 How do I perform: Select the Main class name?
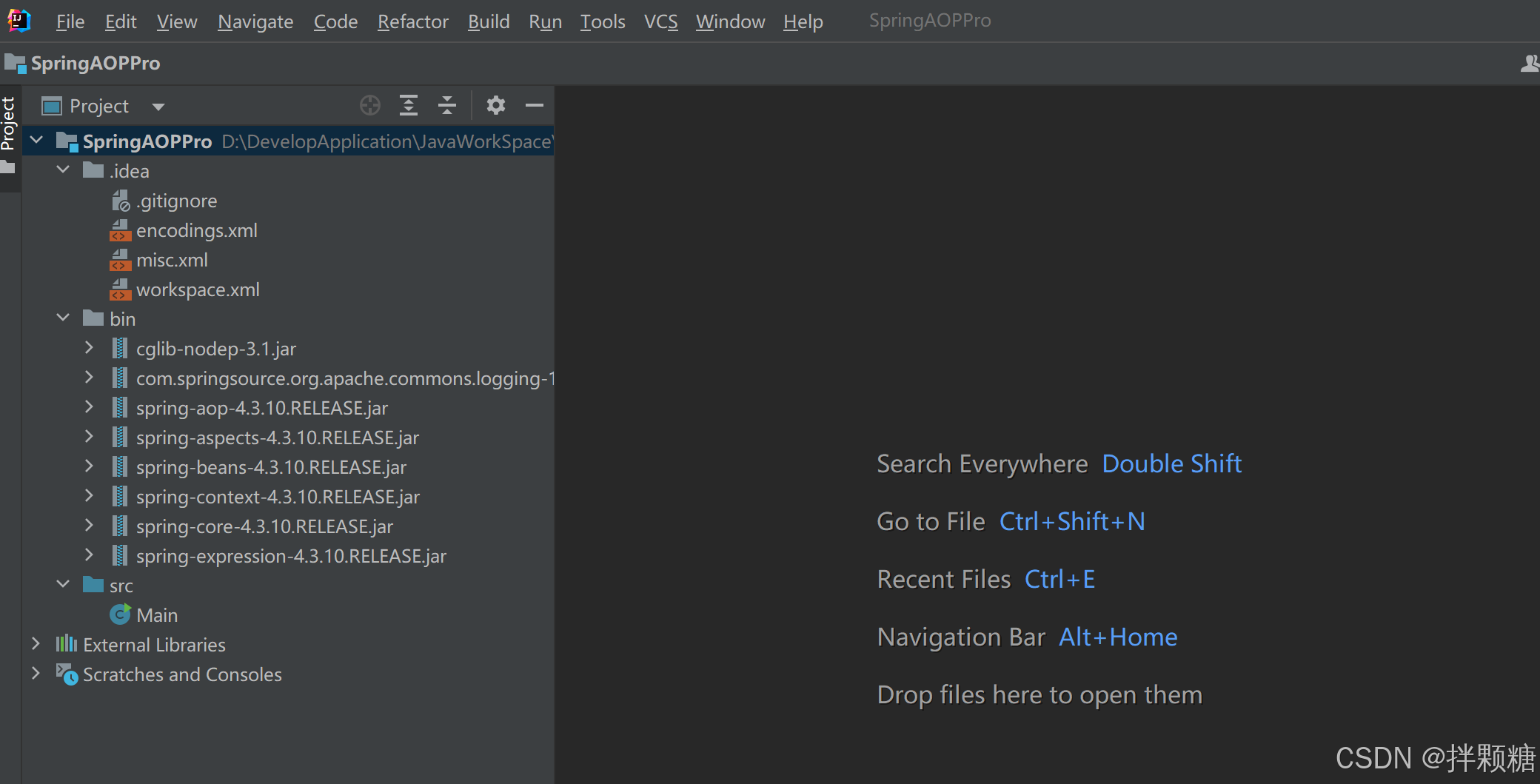click(157, 615)
